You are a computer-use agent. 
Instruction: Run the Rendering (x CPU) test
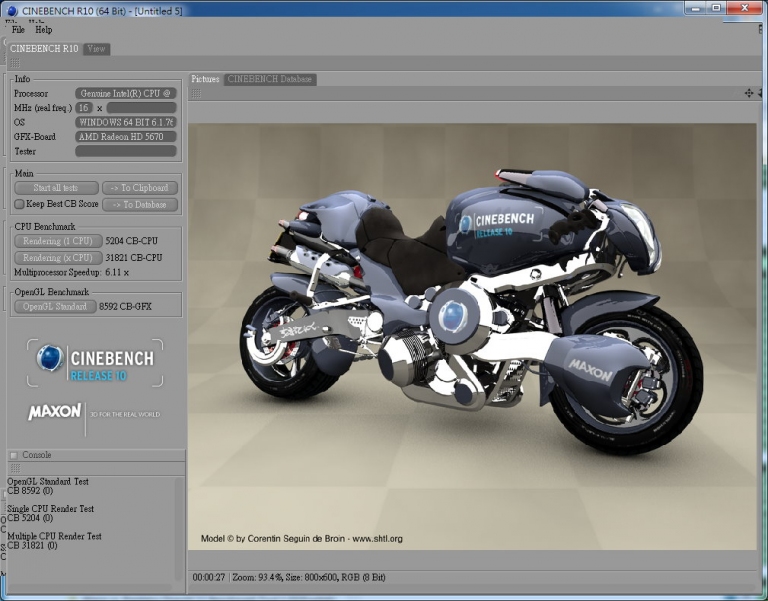[x=58, y=258]
